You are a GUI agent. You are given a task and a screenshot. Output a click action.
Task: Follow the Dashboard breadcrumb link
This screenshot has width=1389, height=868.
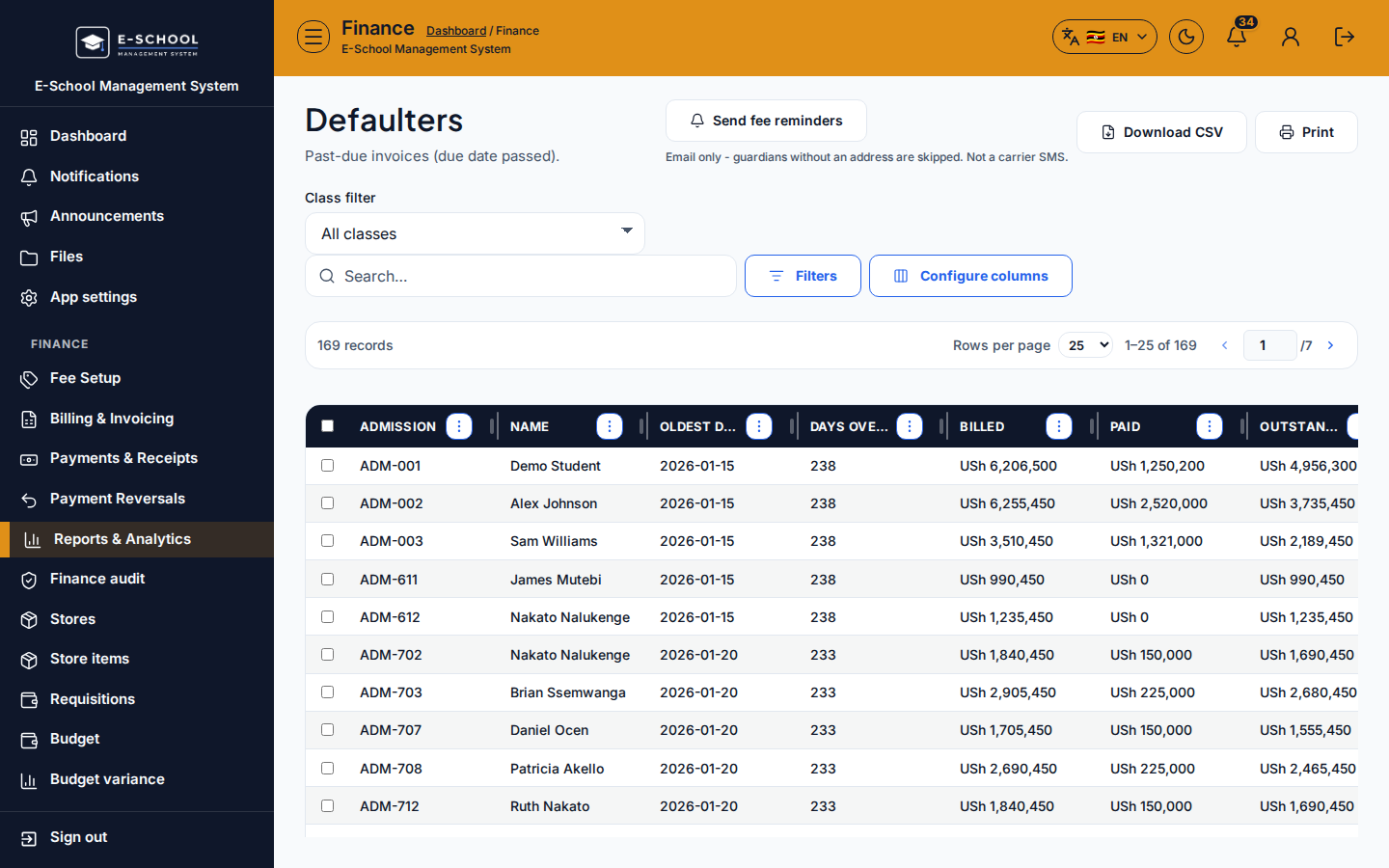[x=456, y=31]
